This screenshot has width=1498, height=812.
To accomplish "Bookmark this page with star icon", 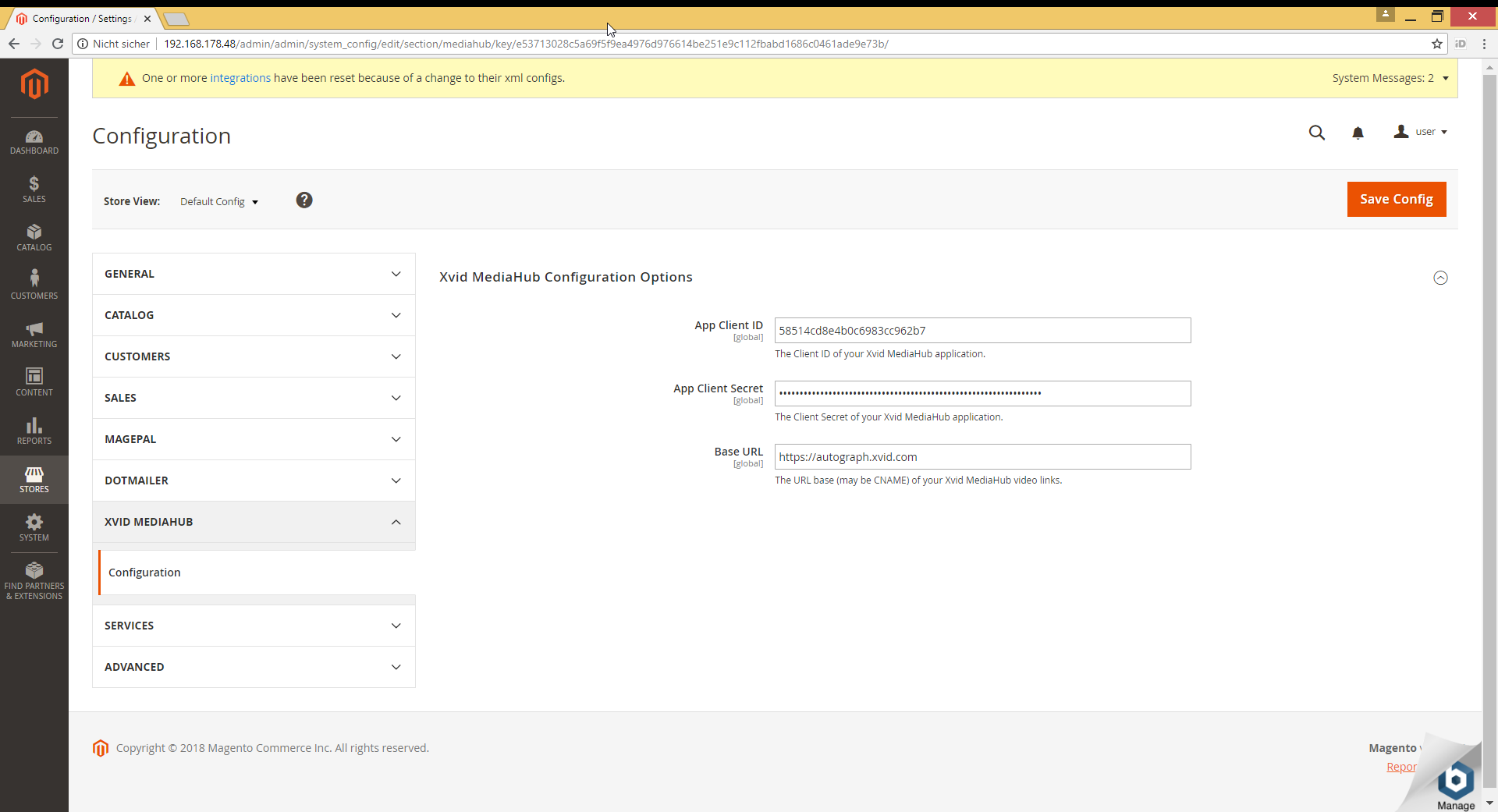I will pyautogui.click(x=1437, y=44).
